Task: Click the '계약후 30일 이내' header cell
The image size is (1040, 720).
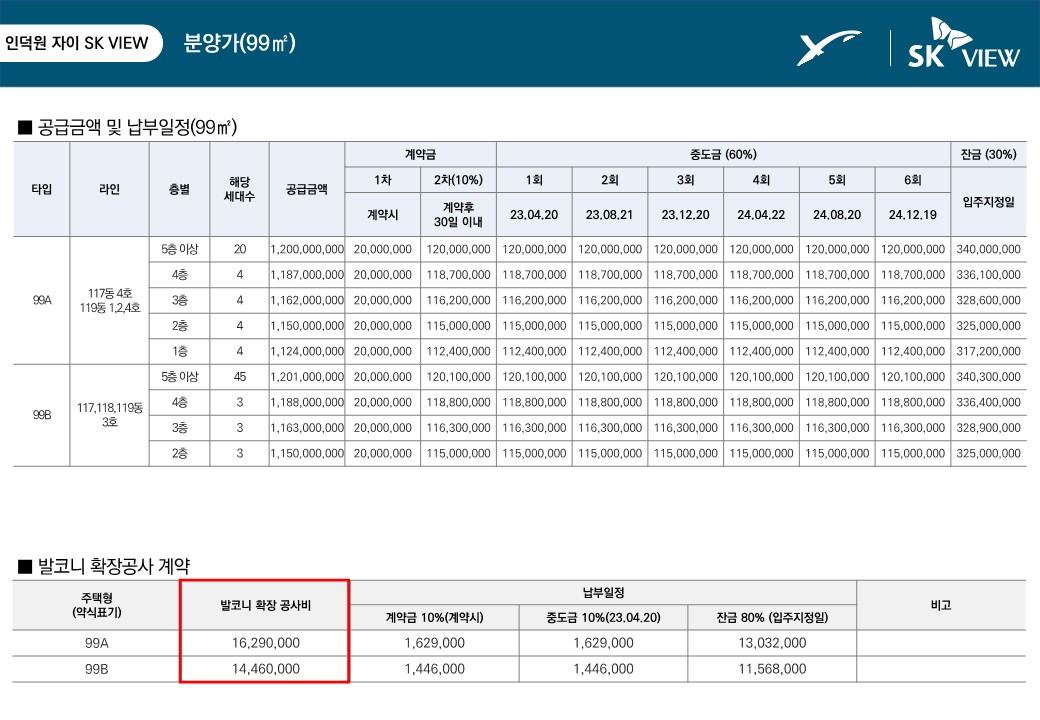Action: coord(458,215)
